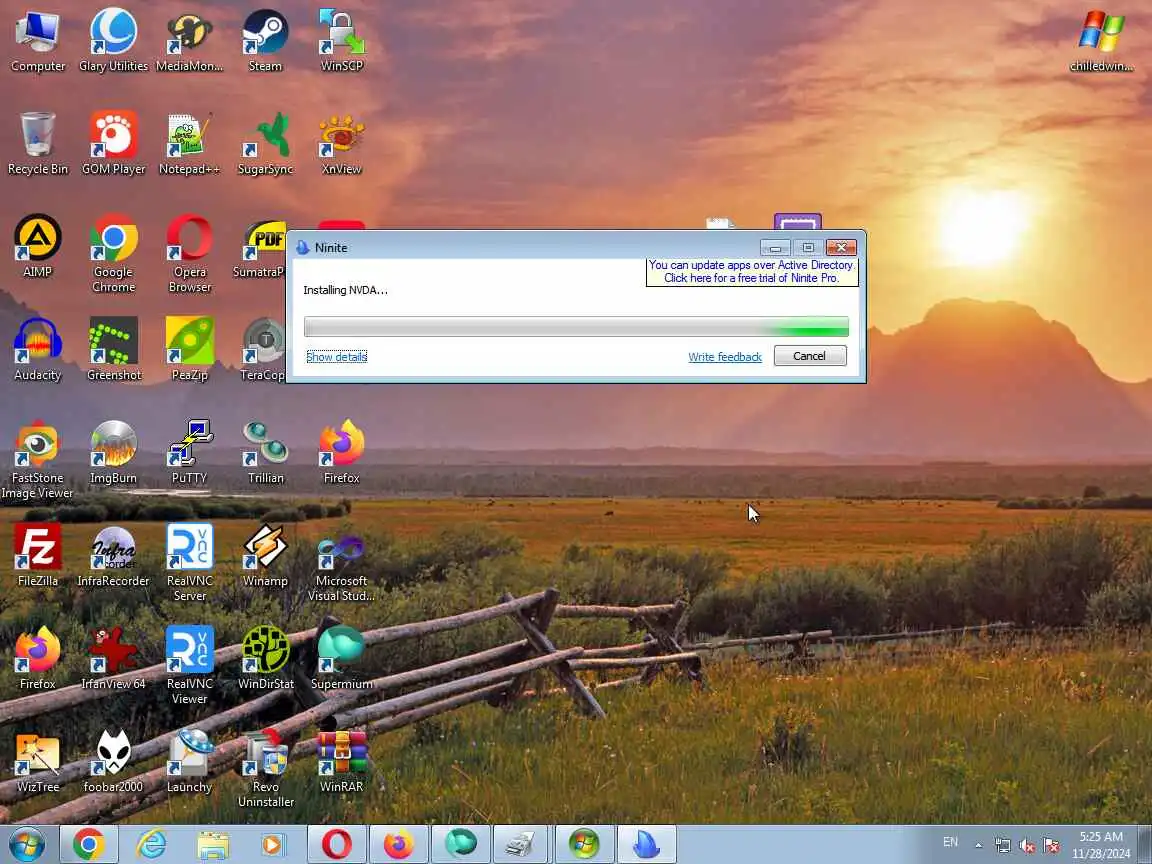
Task: Open Windows Explorer from the taskbar
Action: [213, 845]
